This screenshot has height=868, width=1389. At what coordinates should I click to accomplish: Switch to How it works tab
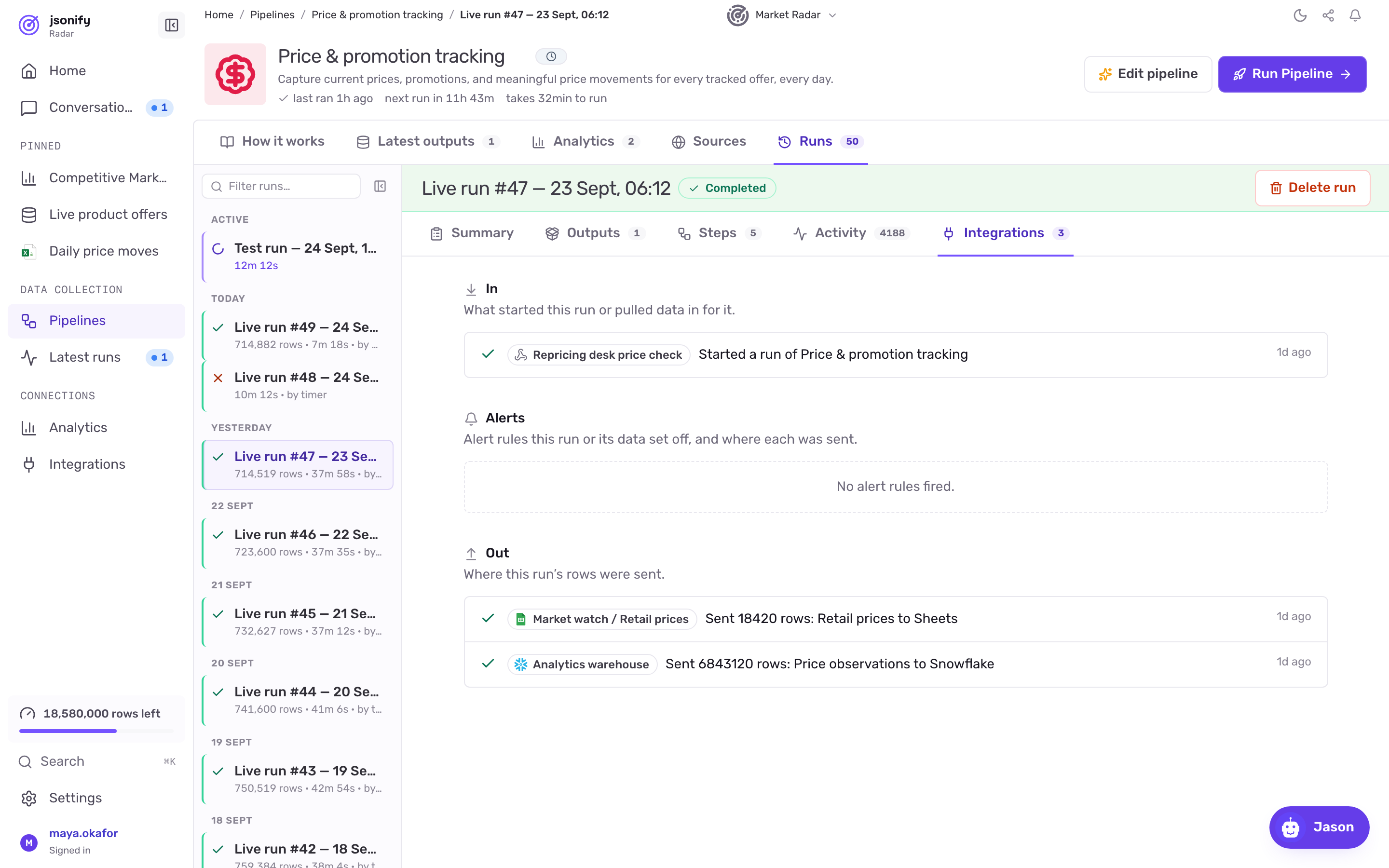click(272, 141)
